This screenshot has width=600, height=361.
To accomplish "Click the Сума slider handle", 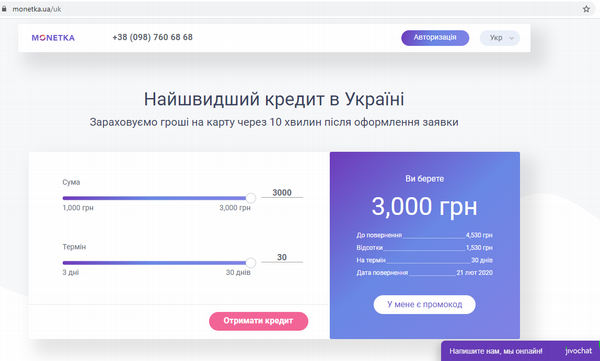I will [x=251, y=198].
